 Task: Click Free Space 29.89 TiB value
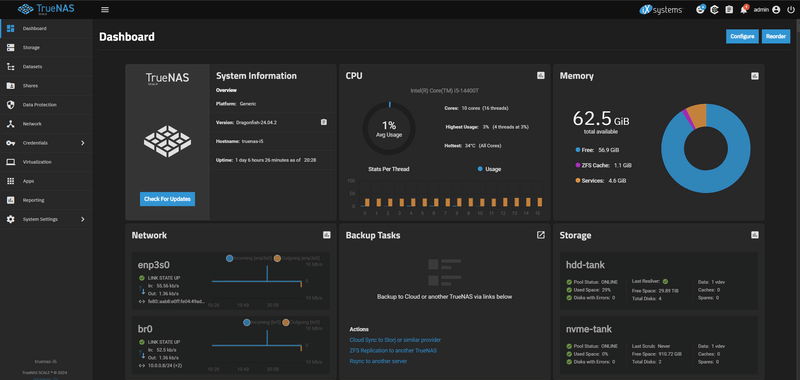tap(668, 291)
